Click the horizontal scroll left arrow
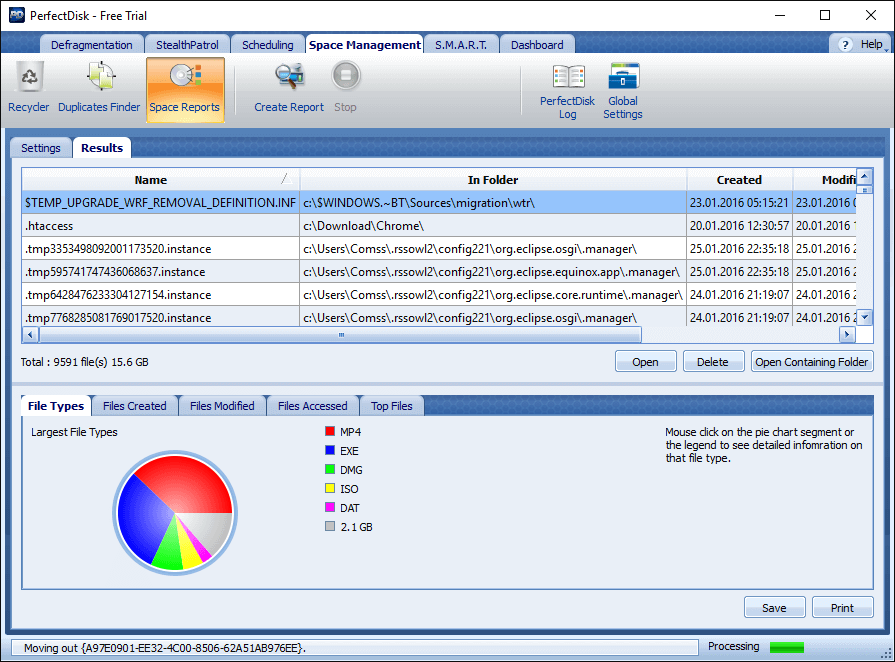 coord(30,334)
